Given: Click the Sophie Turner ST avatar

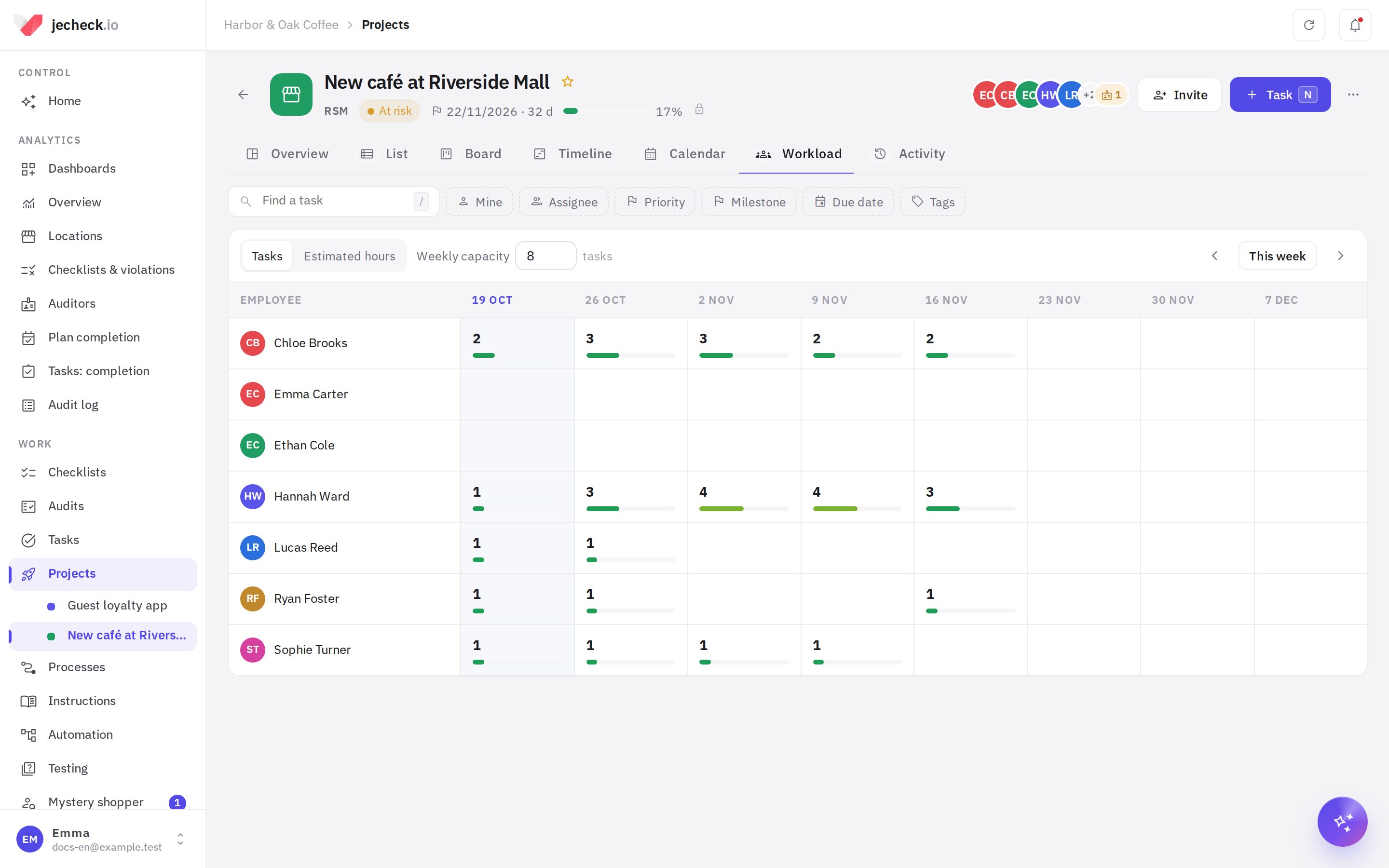Looking at the screenshot, I should pyautogui.click(x=253, y=650).
